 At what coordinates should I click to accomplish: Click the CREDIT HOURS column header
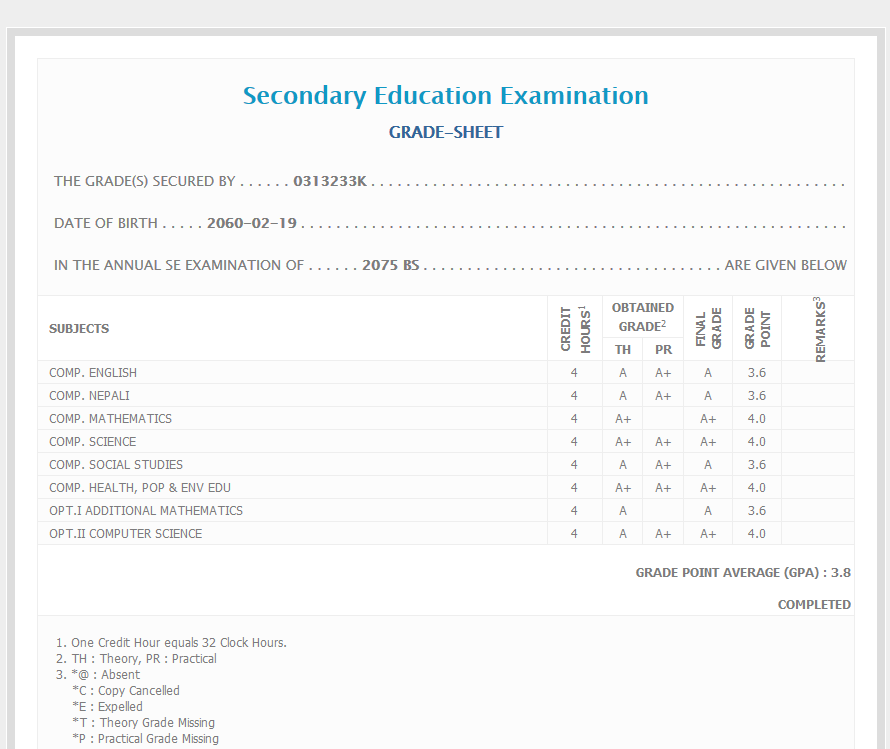(x=574, y=328)
